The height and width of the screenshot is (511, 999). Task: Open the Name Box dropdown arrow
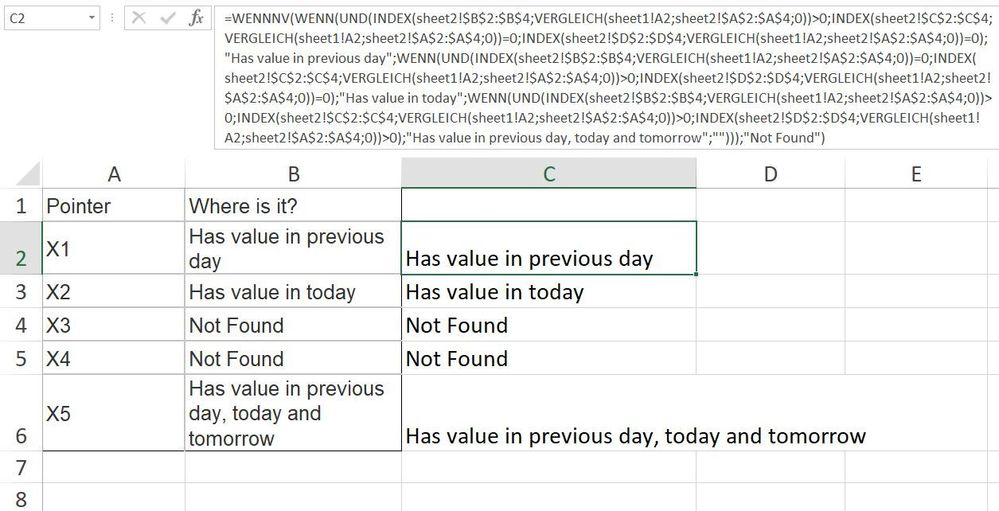92,18
